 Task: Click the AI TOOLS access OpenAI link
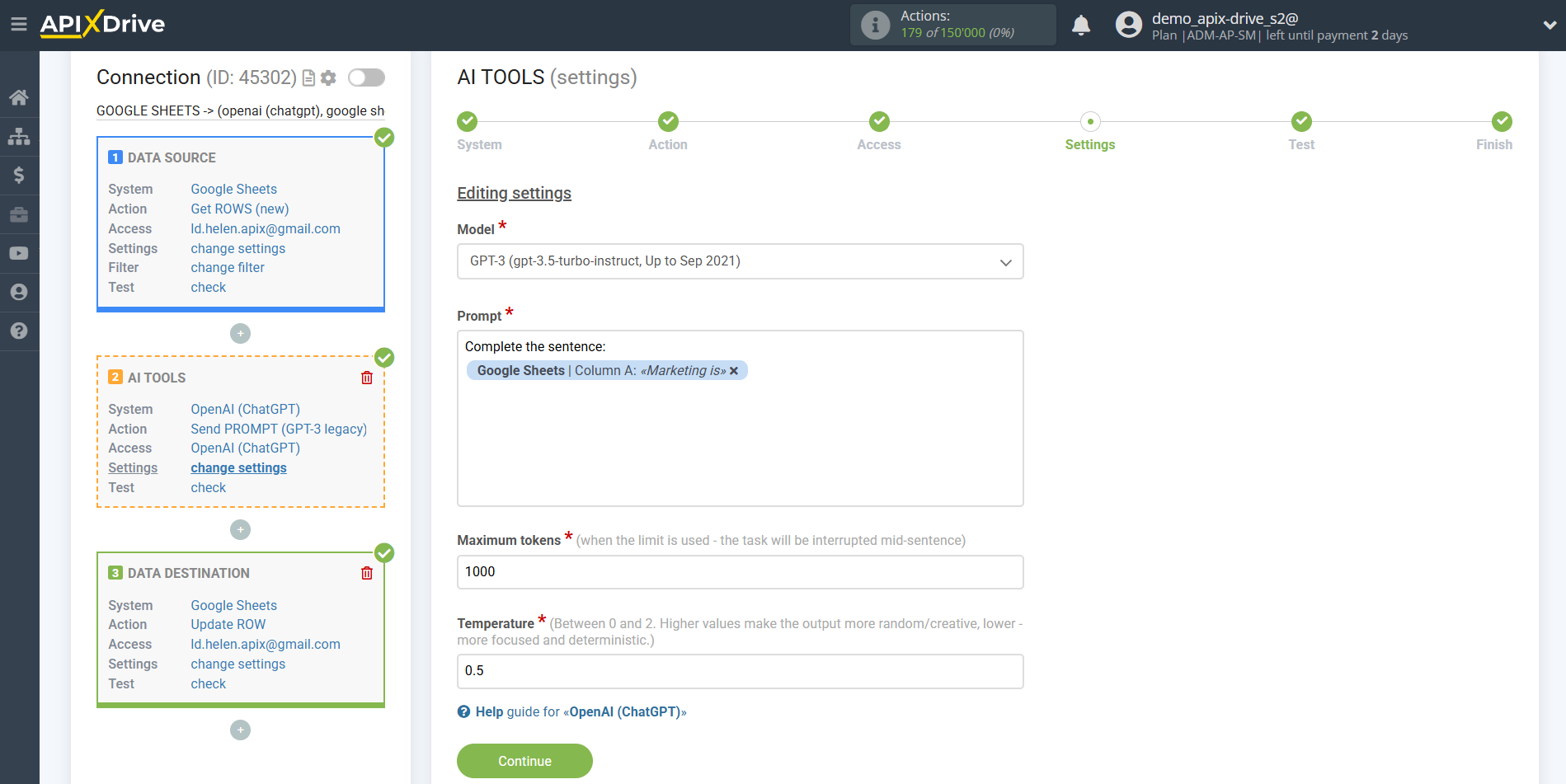pos(246,448)
